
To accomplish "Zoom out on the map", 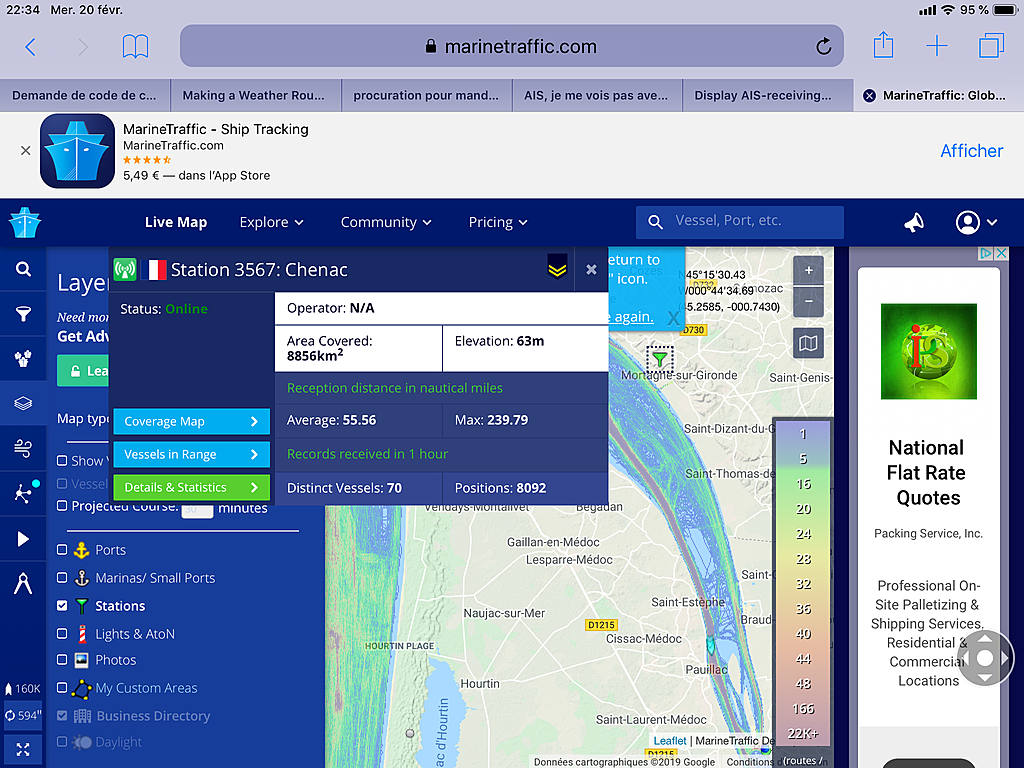I will pyautogui.click(x=808, y=301).
